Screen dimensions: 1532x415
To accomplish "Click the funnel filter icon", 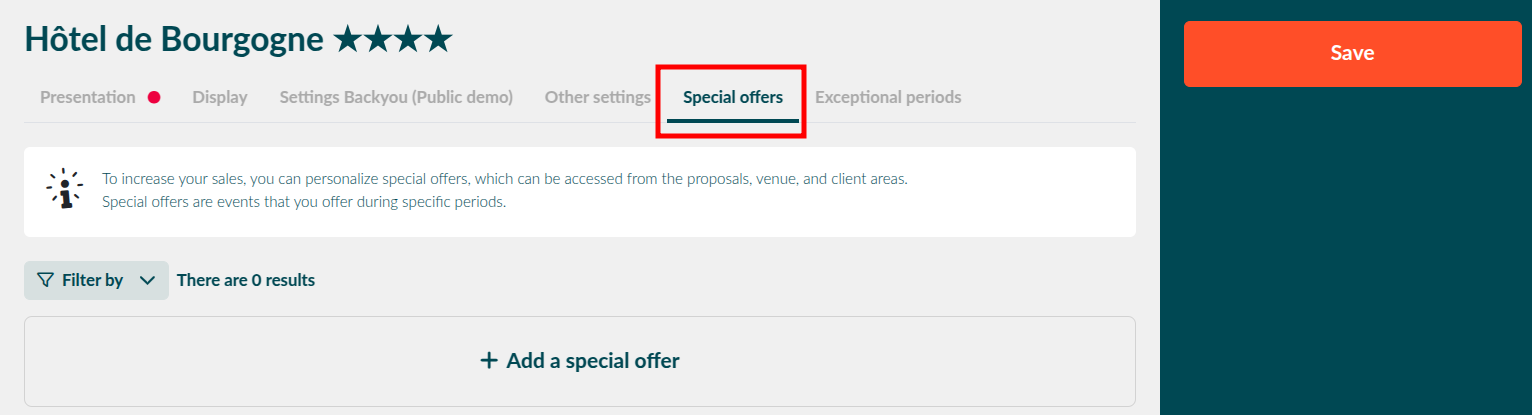I will pyautogui.click(x=45, y=280).
